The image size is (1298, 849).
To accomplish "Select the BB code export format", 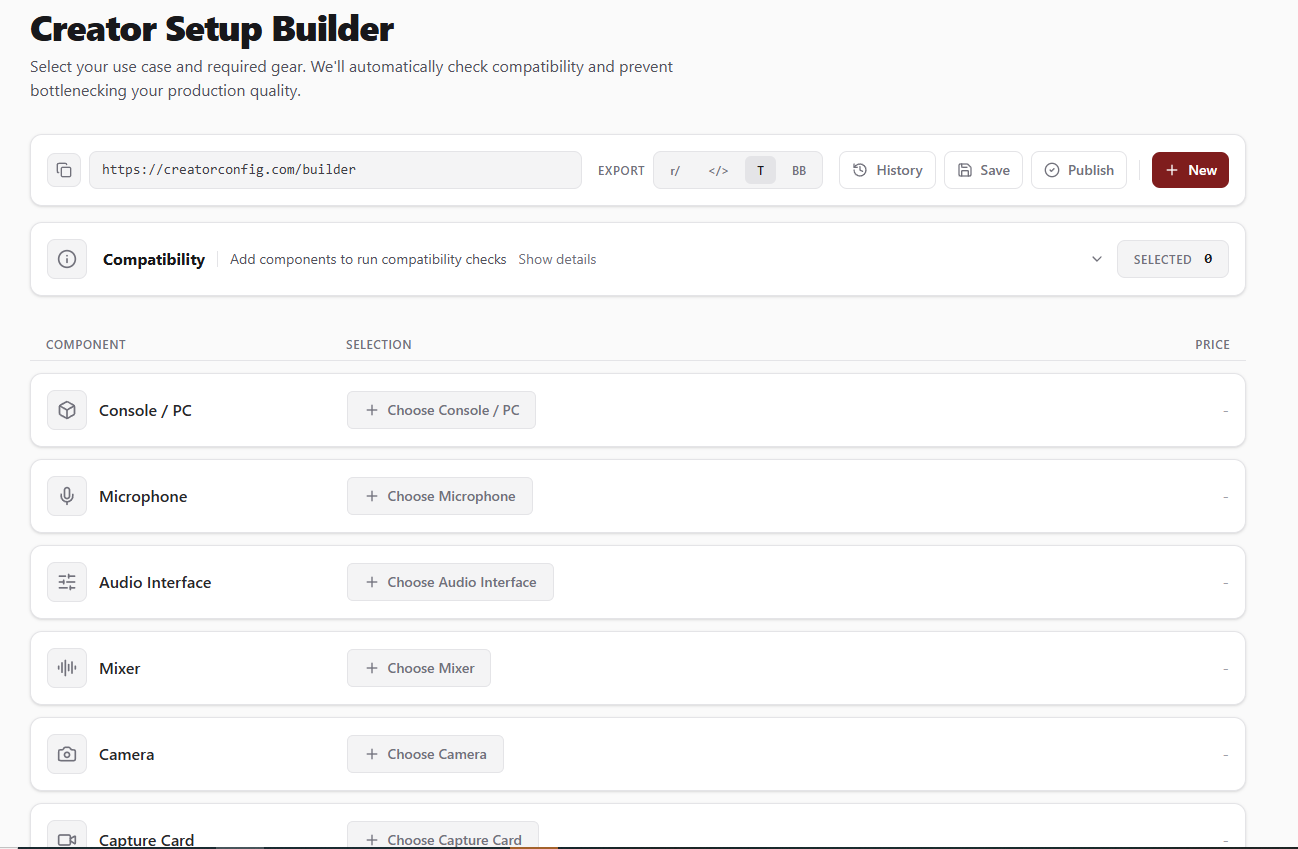I will (799, 170).
